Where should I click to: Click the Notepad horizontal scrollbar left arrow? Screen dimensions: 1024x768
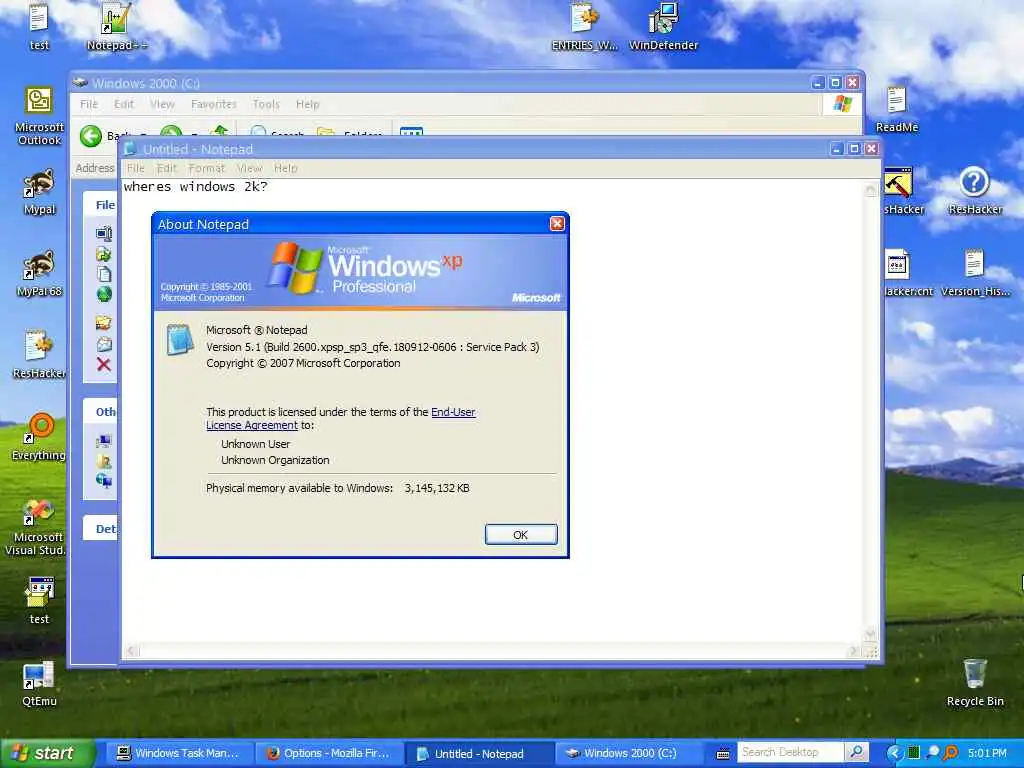[132, 650]
